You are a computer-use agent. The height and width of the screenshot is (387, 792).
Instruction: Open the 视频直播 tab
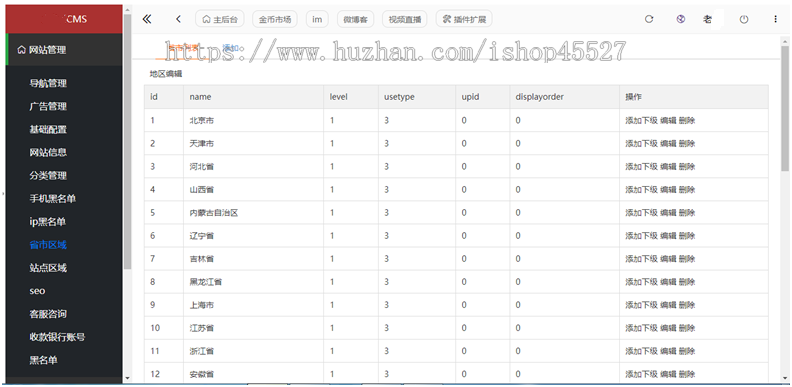click(x=405, y=19)
